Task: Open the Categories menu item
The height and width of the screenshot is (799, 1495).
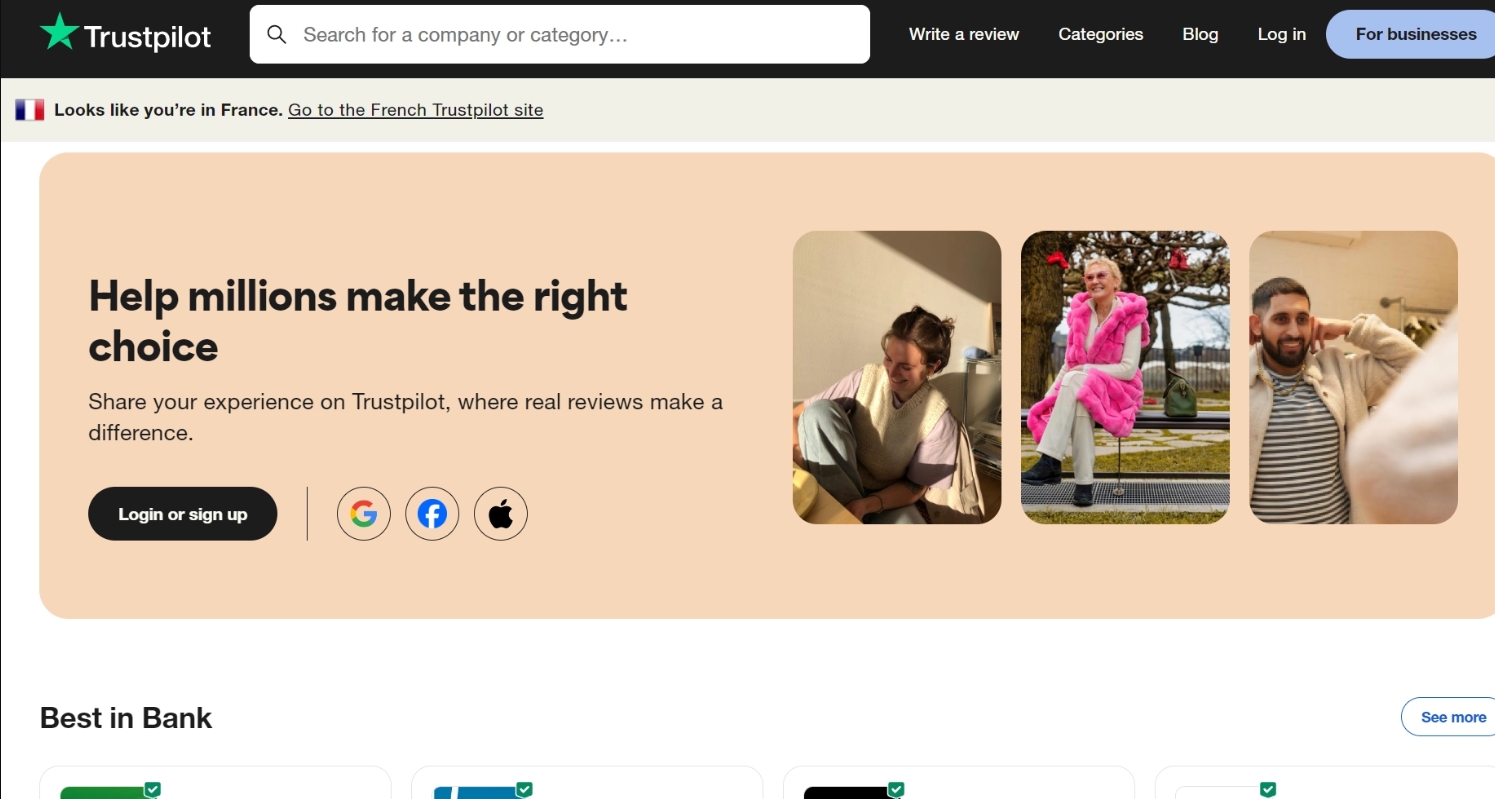Action: click(1101, 34)
